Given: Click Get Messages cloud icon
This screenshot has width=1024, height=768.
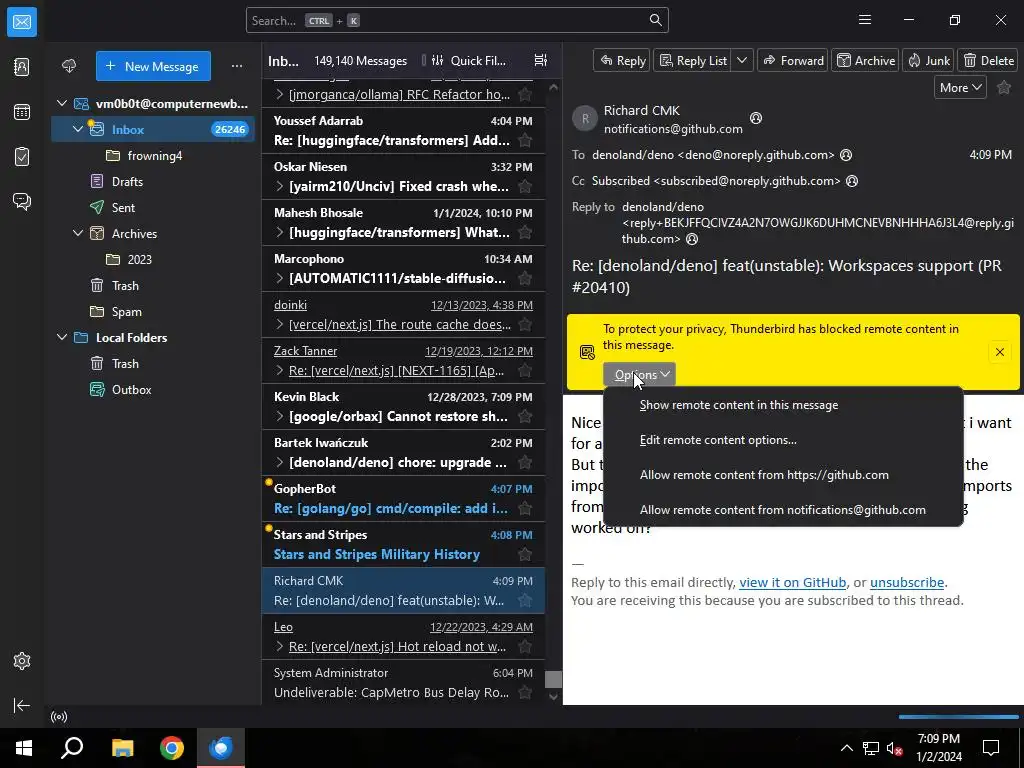Looking at the screenshot, I should tap(69, 66).
